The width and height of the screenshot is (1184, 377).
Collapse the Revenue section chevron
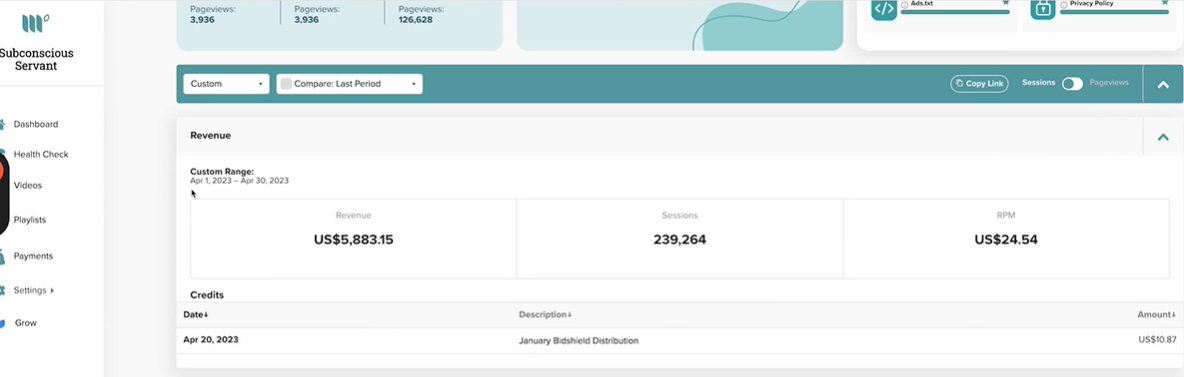(1163, 137)
